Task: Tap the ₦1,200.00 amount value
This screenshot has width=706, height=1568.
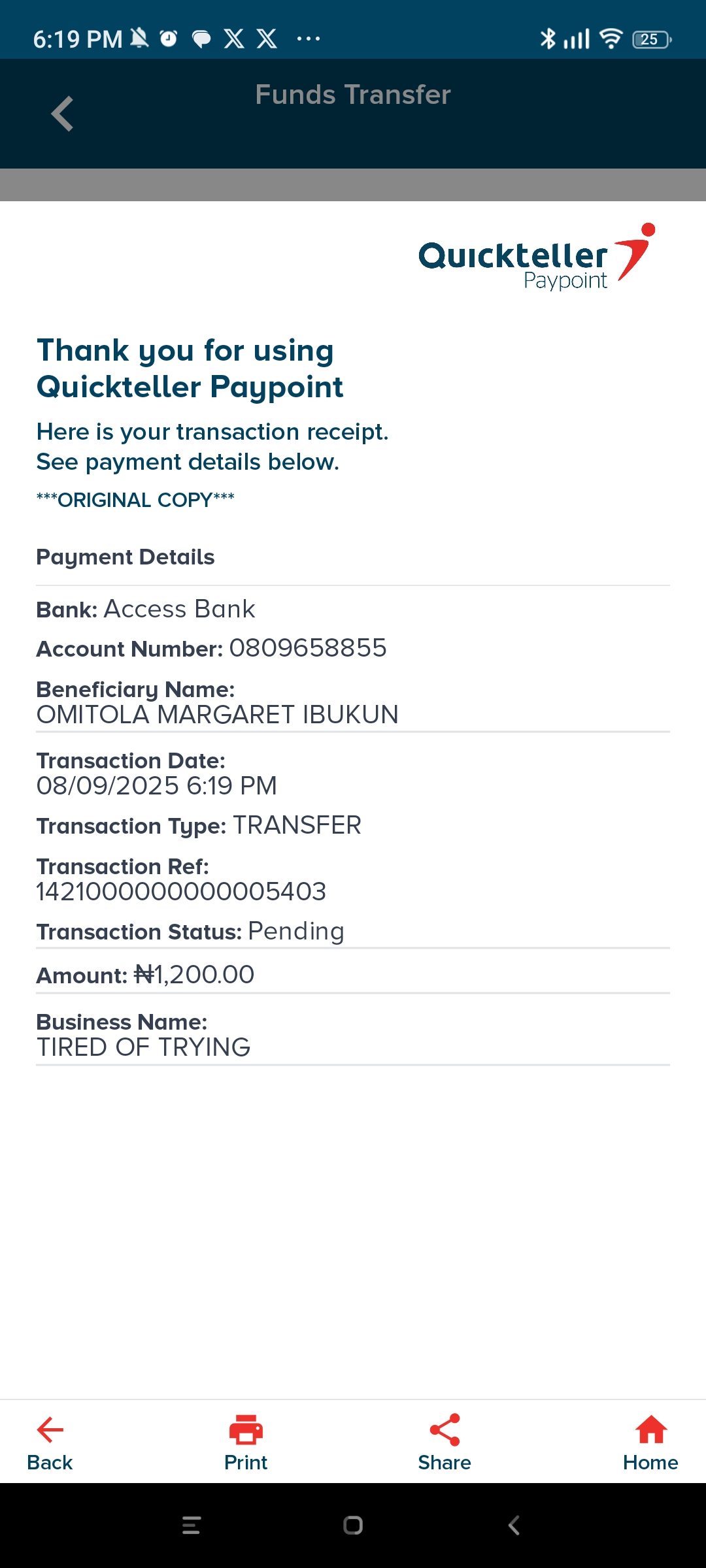Action: 194,975
